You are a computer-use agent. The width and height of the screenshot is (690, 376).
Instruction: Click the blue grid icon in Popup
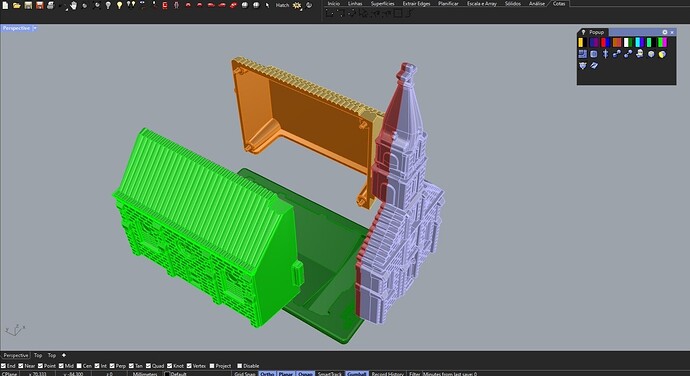582,54
